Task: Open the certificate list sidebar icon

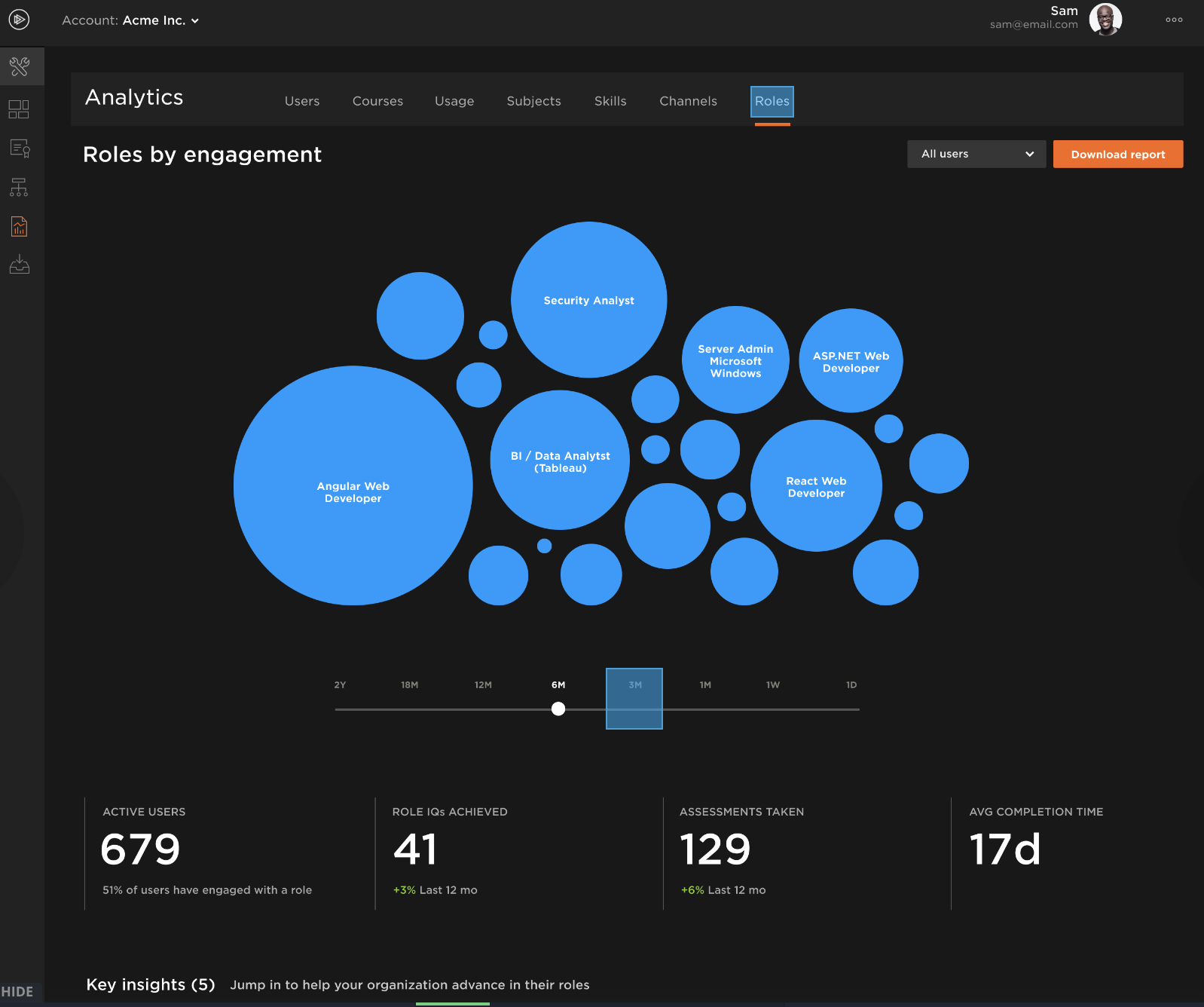Action: pyautogui.click(x=20, y=148)
